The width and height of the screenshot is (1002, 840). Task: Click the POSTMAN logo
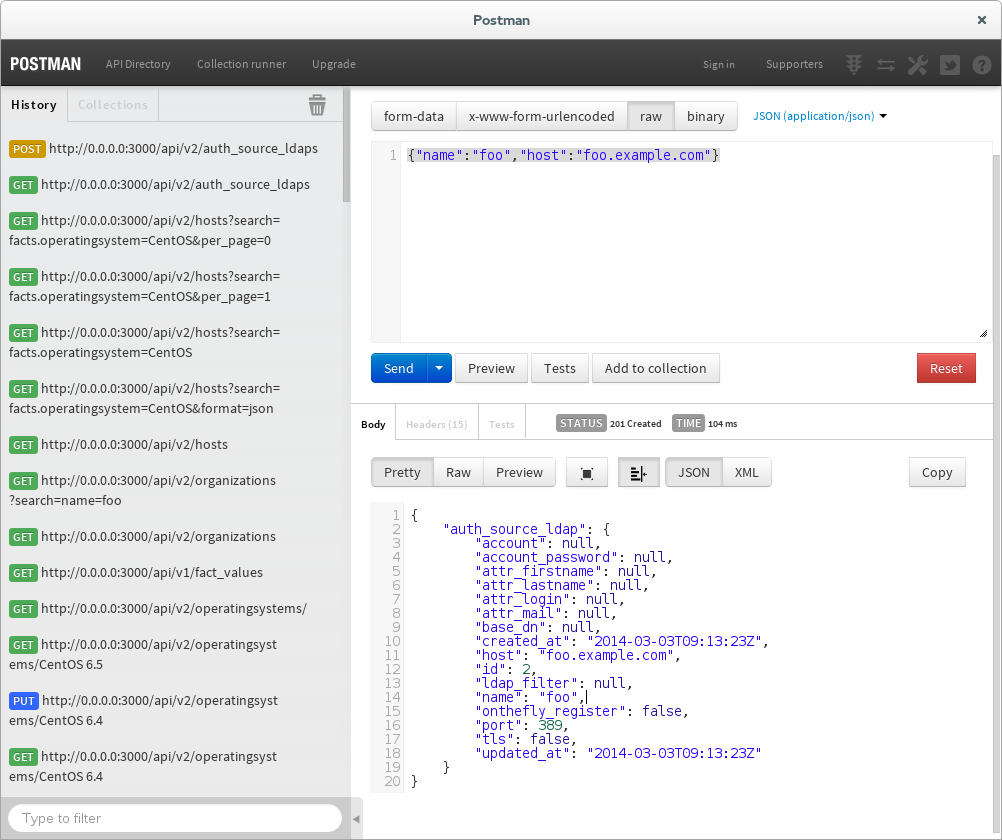45,64
